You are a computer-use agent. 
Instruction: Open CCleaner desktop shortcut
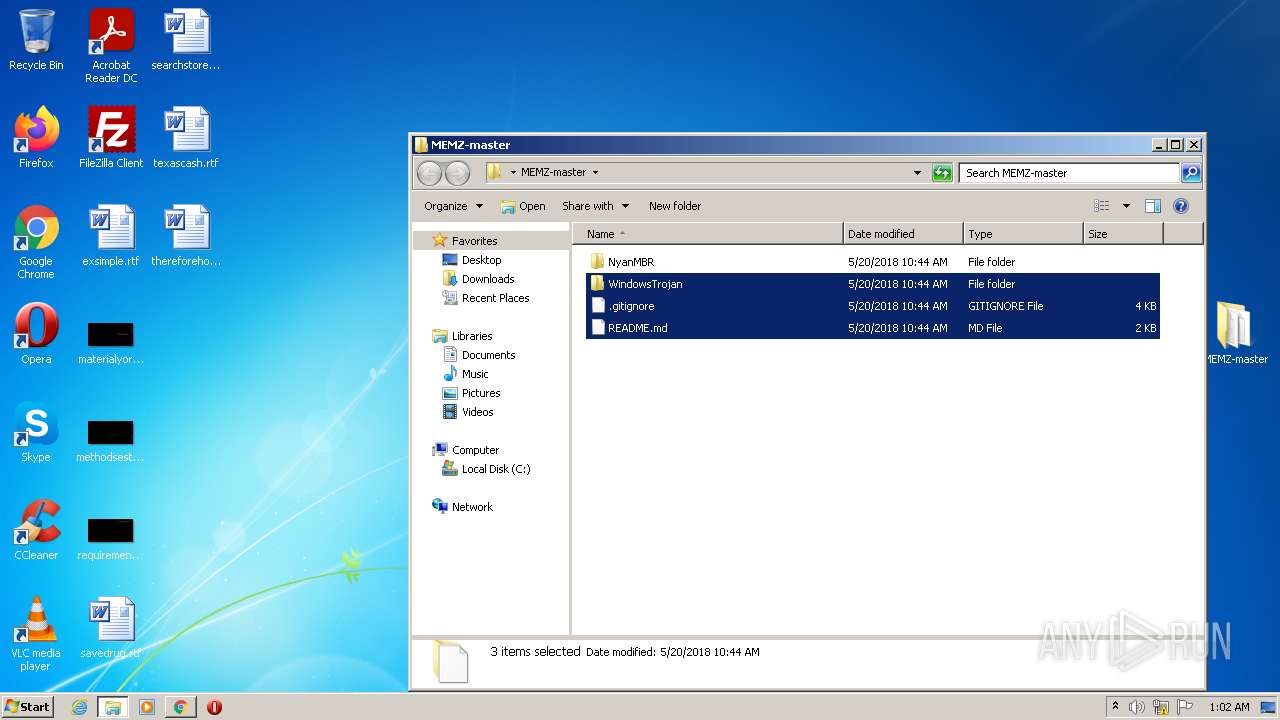[36, 530]
